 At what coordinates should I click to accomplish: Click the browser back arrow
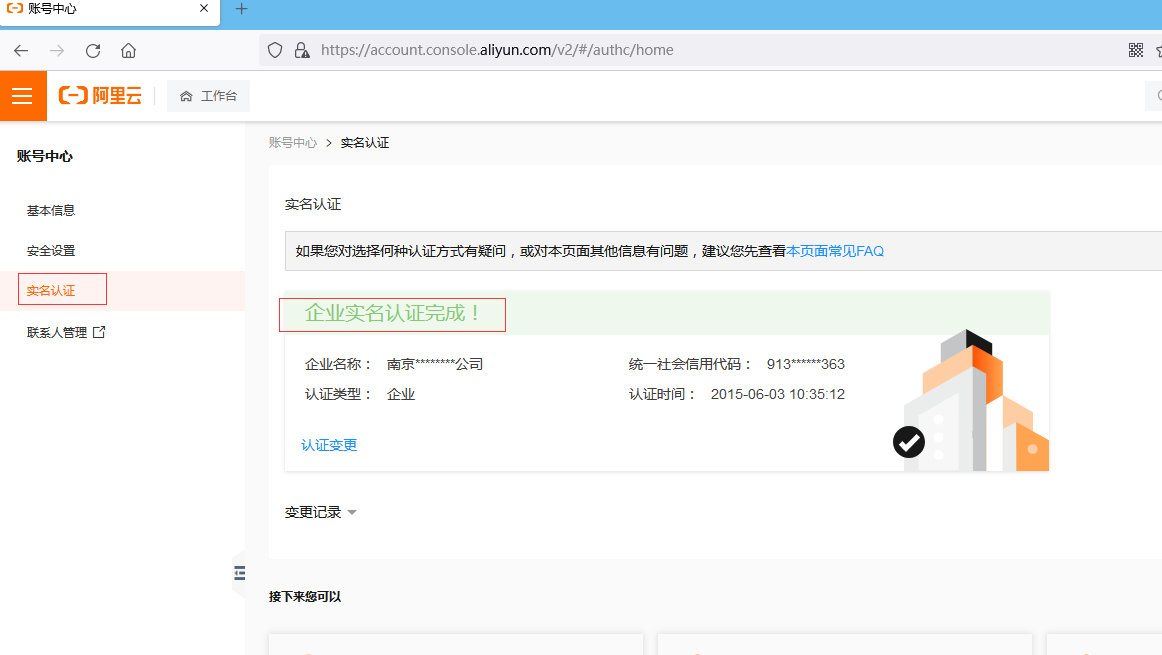tap(21, 50)
